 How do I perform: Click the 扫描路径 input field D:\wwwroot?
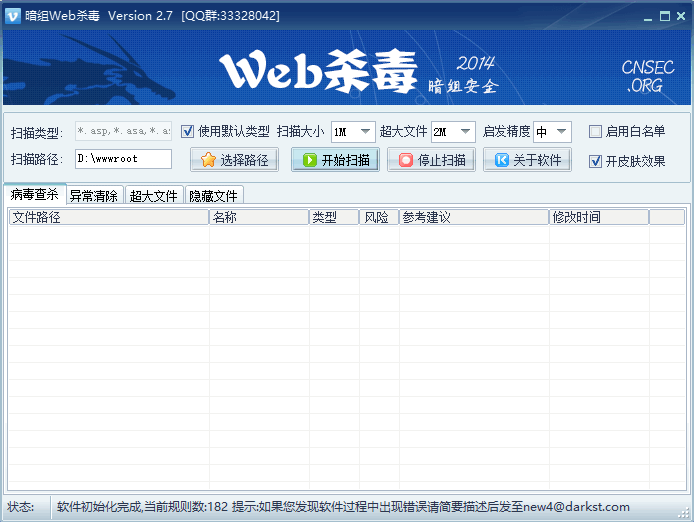(x=123, y=159)
